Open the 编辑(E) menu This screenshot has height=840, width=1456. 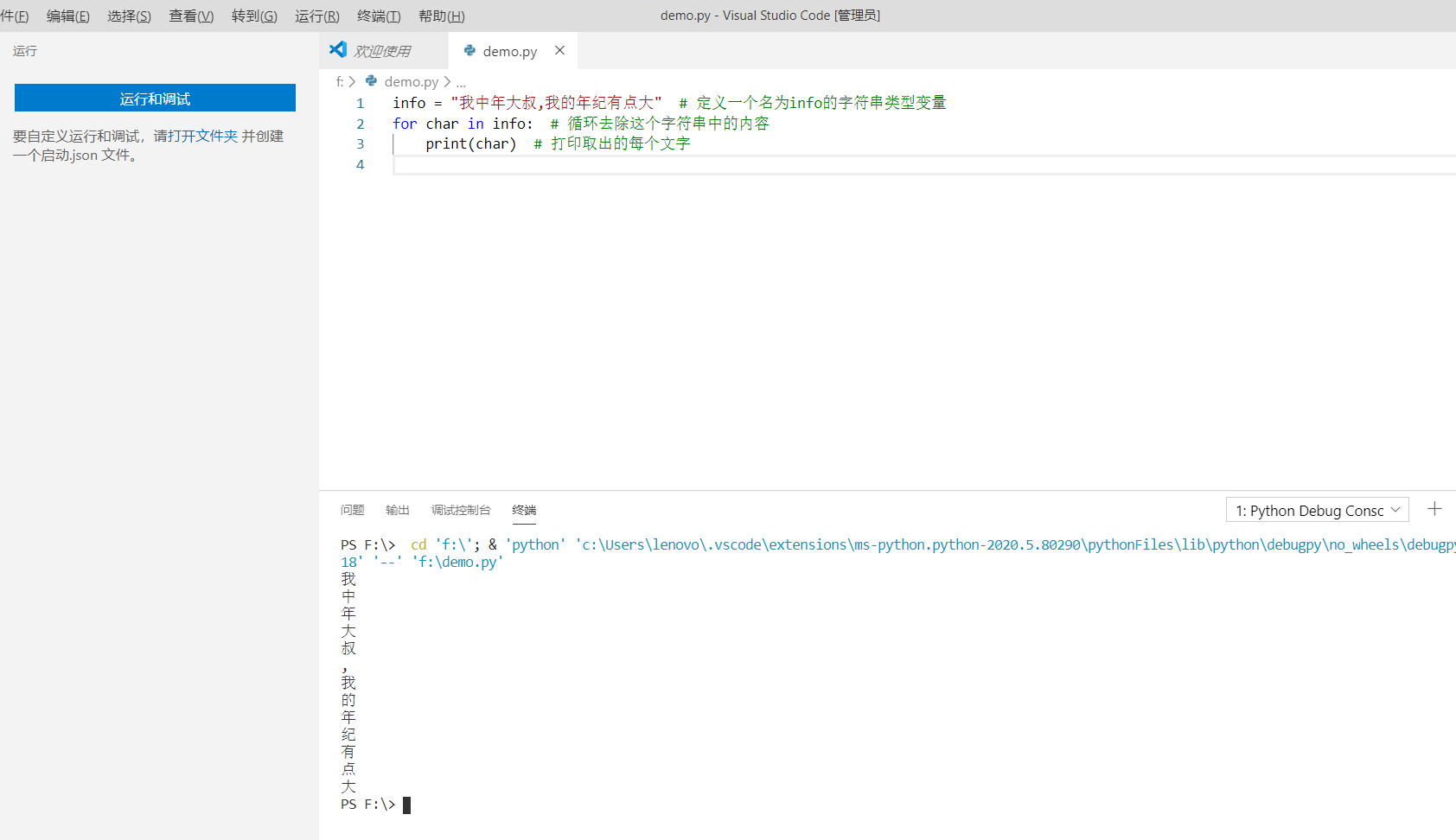pos(68,16)
